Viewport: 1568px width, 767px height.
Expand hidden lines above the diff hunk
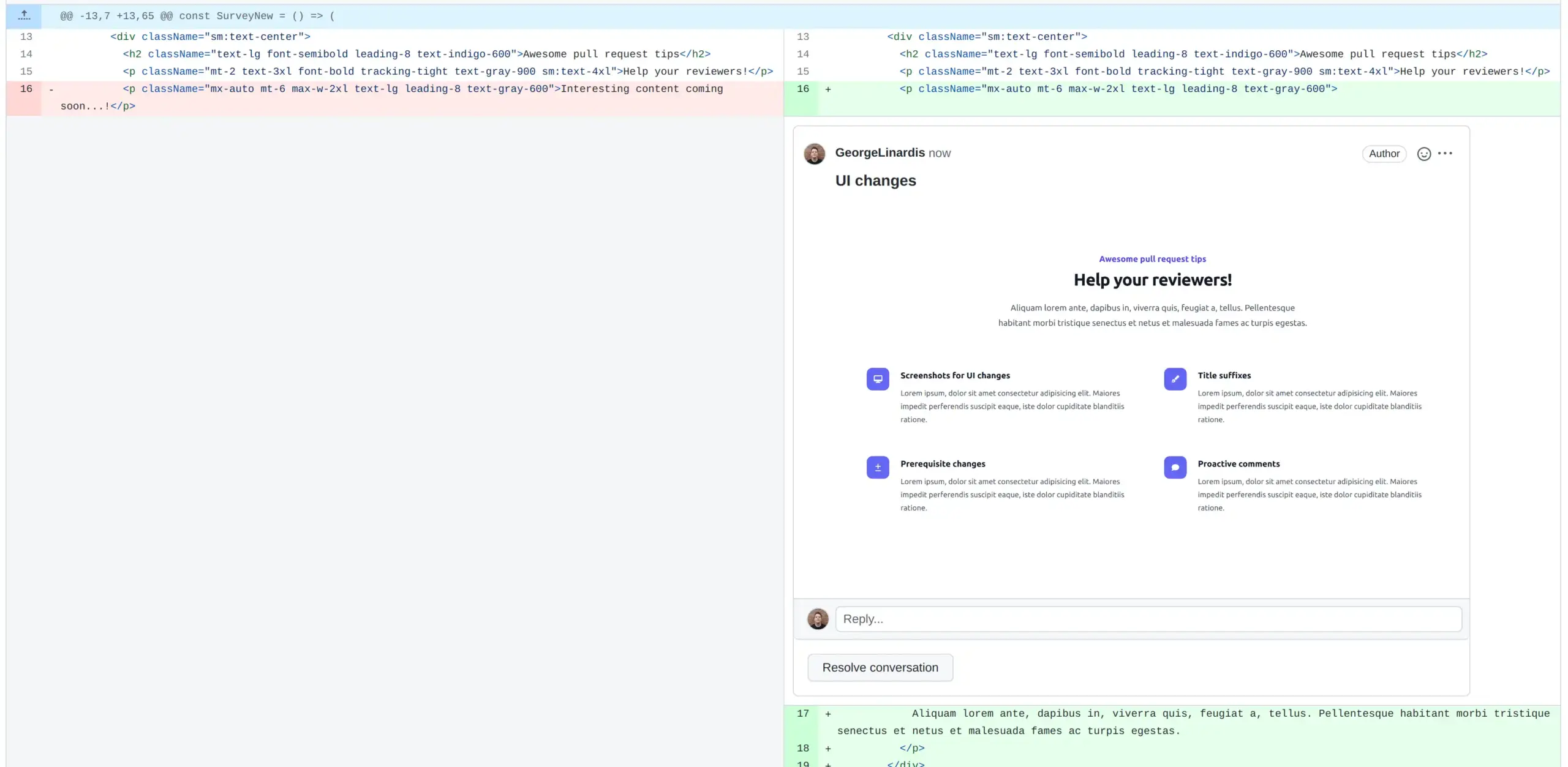(x=24, y=16)
